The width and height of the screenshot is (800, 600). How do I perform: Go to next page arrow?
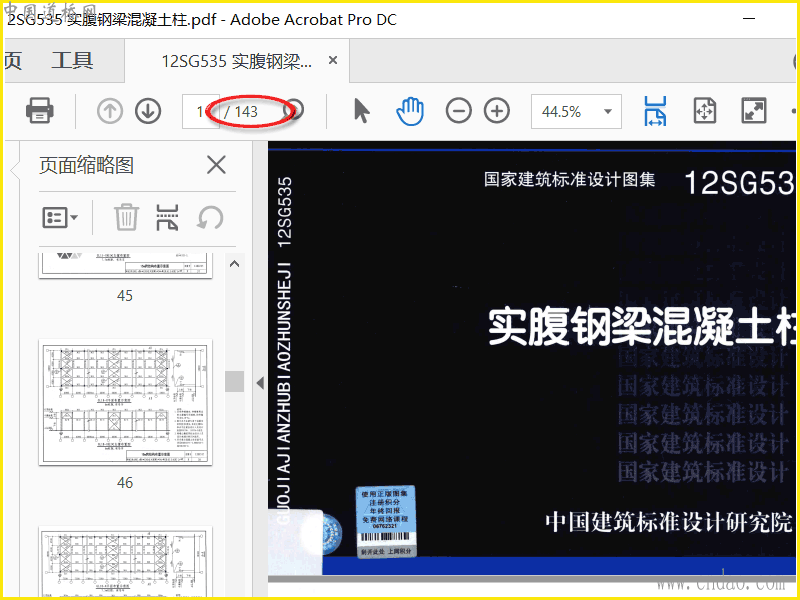(148, 111)
